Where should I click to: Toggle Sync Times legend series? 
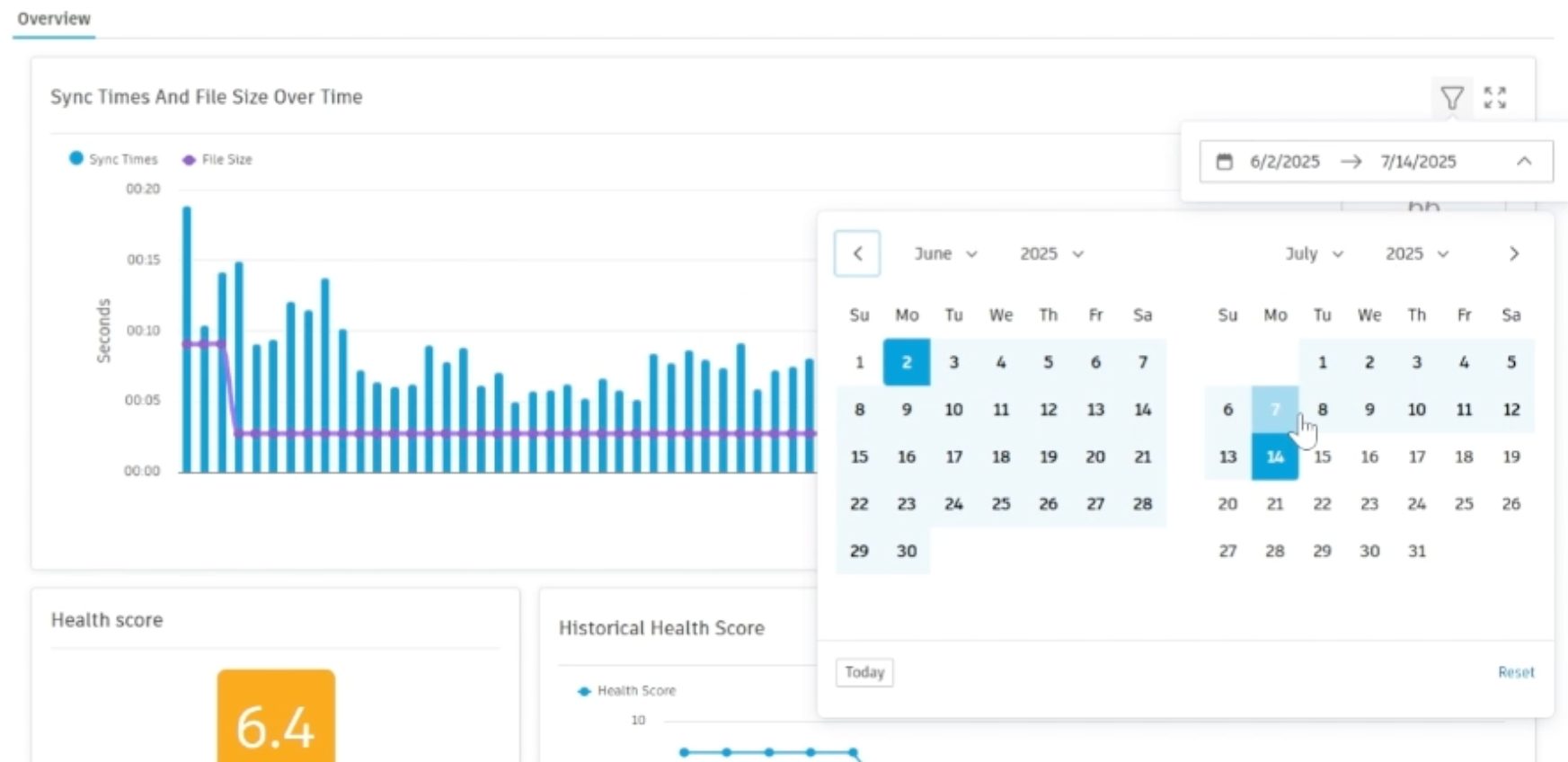coord(113,159)
